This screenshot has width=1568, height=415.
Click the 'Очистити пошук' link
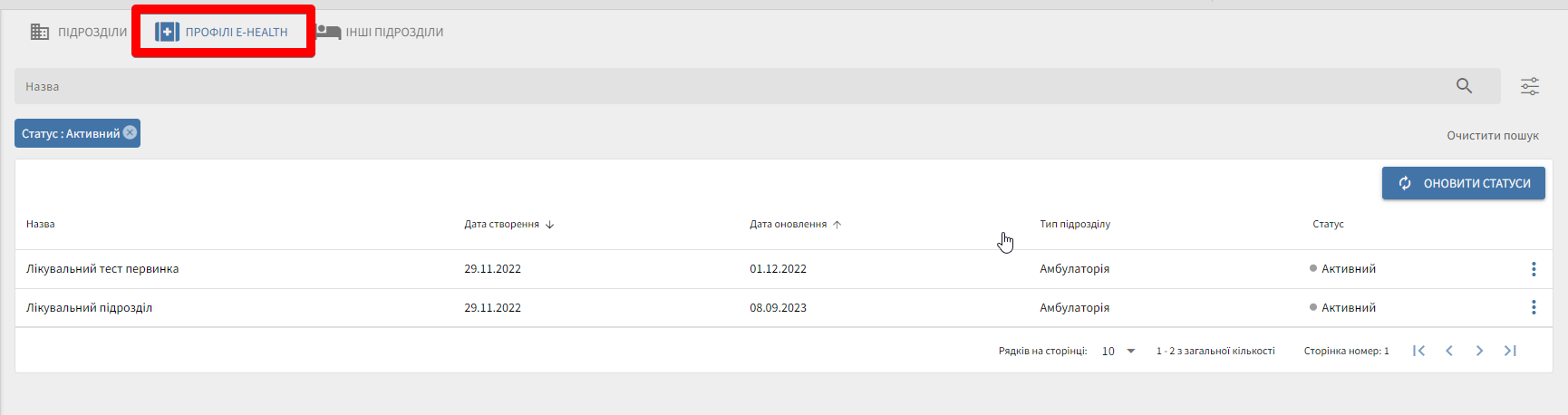[x=1492, y=135]
